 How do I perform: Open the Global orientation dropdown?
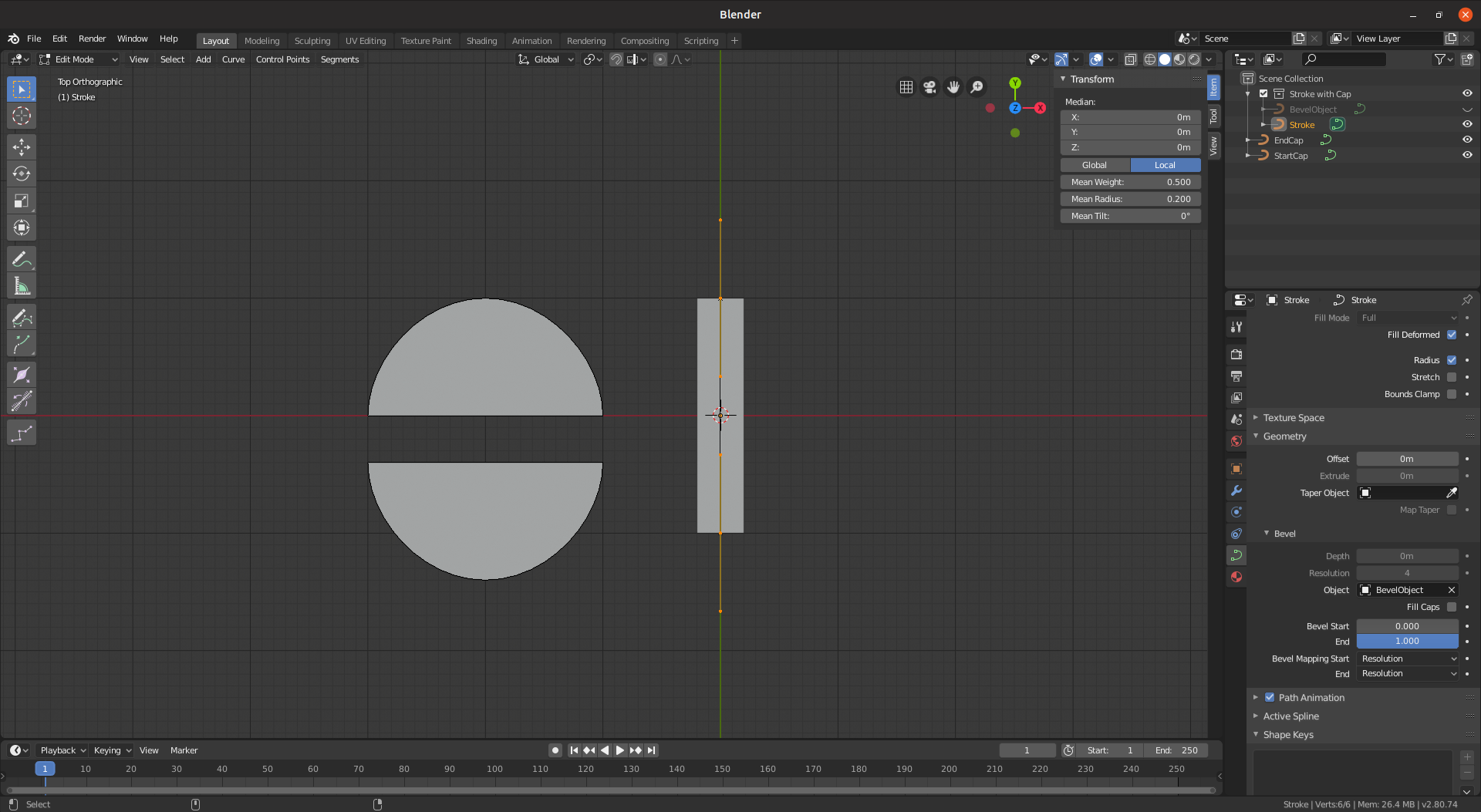coord(546,59)
